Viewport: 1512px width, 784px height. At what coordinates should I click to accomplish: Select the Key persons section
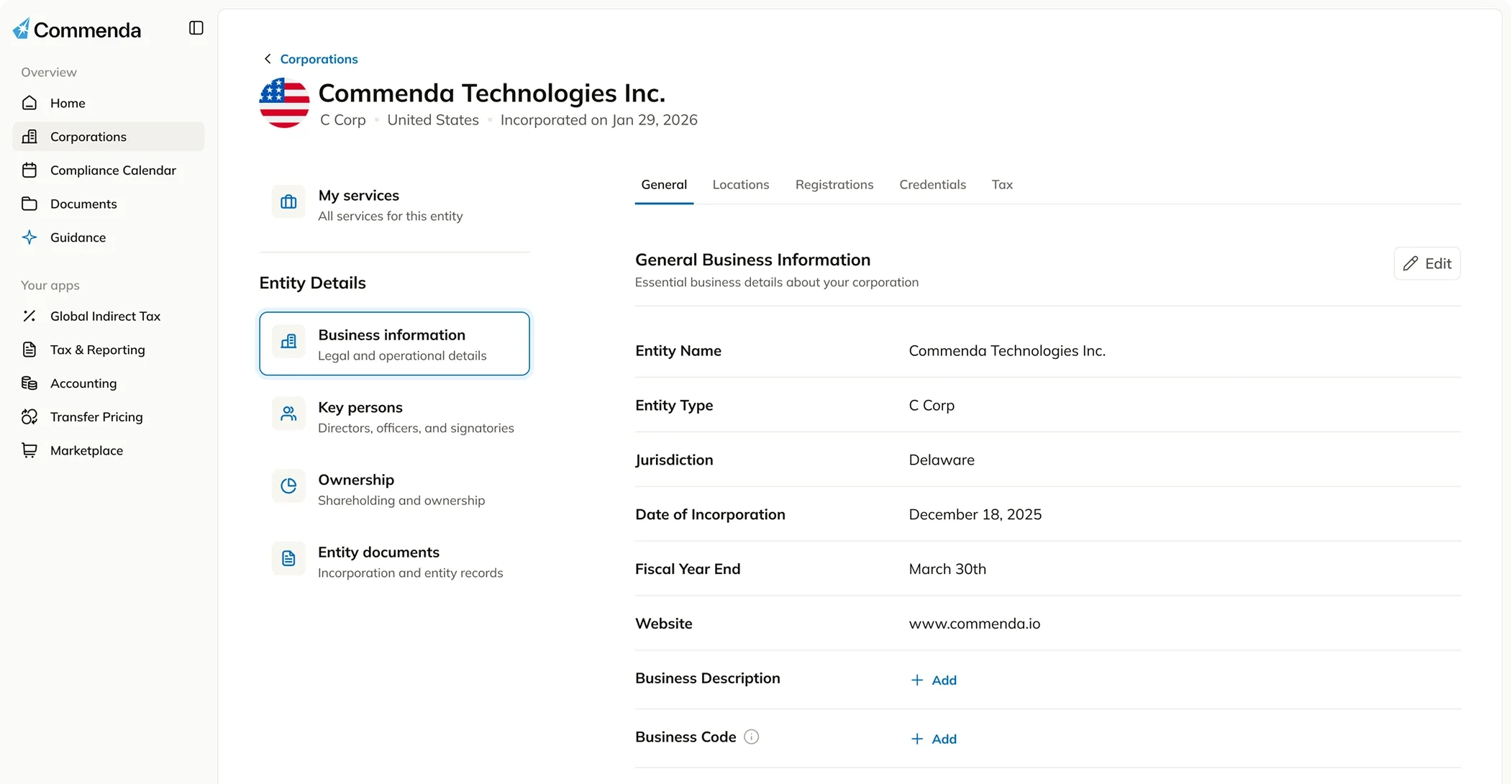[394, 416]
